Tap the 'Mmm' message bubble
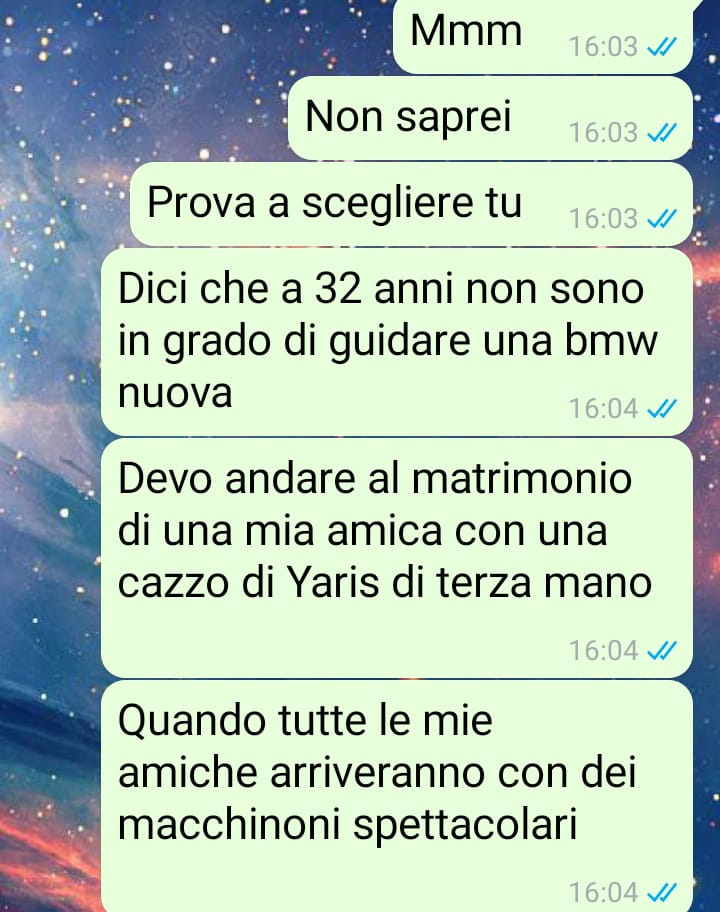 (x=543, y=36)
